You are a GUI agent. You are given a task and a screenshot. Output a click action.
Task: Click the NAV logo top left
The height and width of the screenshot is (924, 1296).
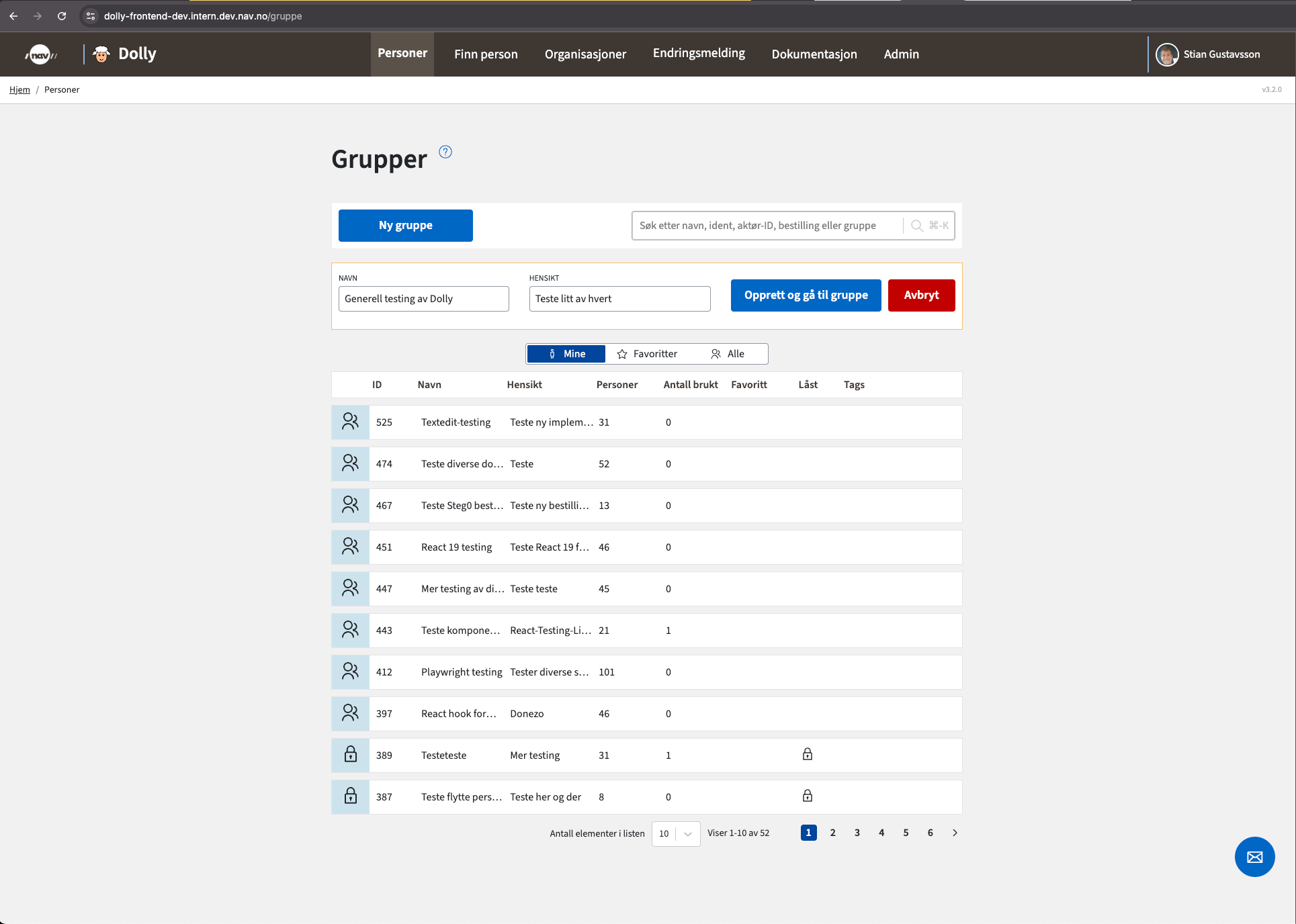tap(40, 54)
